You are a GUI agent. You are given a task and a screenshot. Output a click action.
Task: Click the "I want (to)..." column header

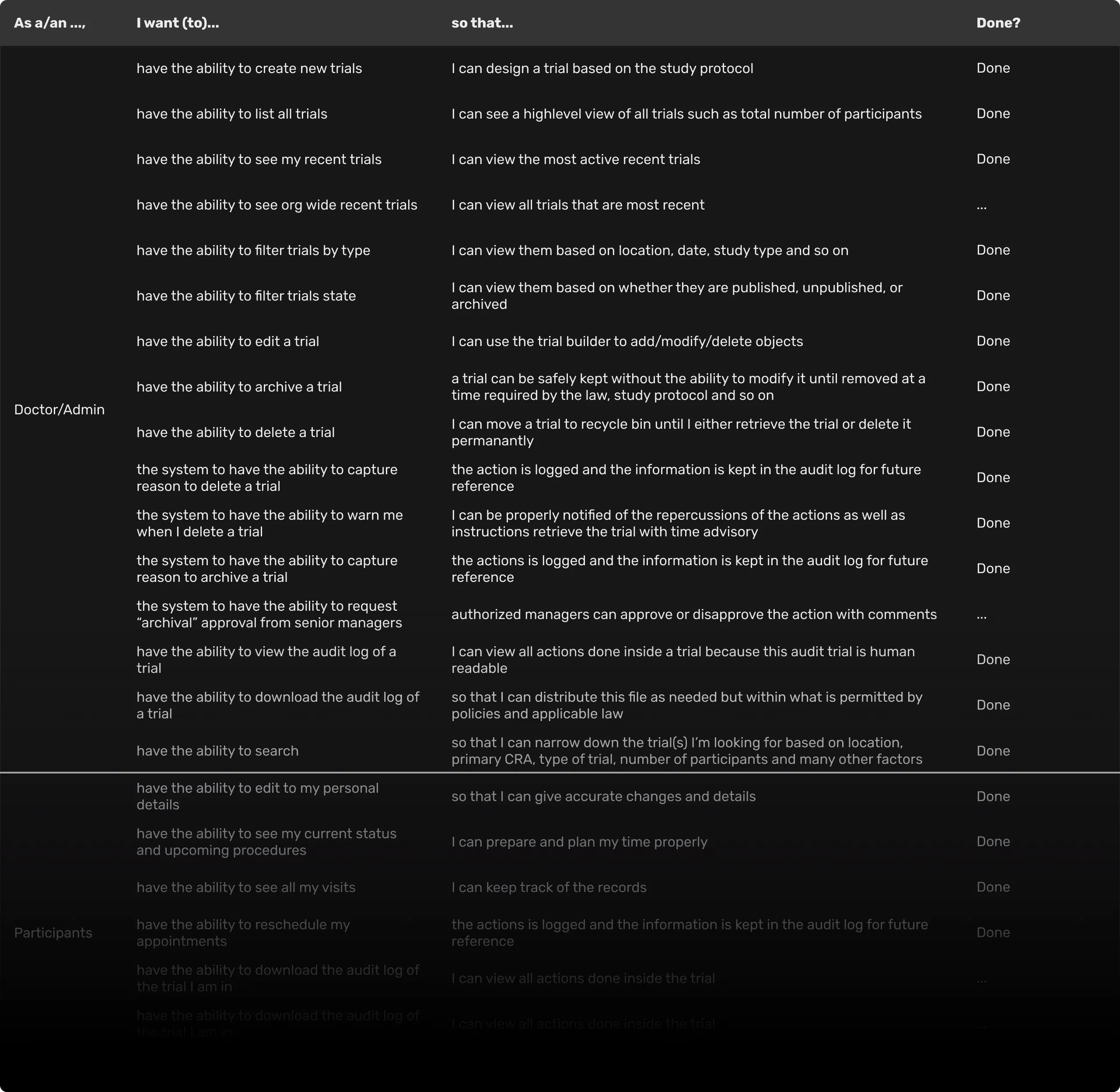click(x=178, y=23)
